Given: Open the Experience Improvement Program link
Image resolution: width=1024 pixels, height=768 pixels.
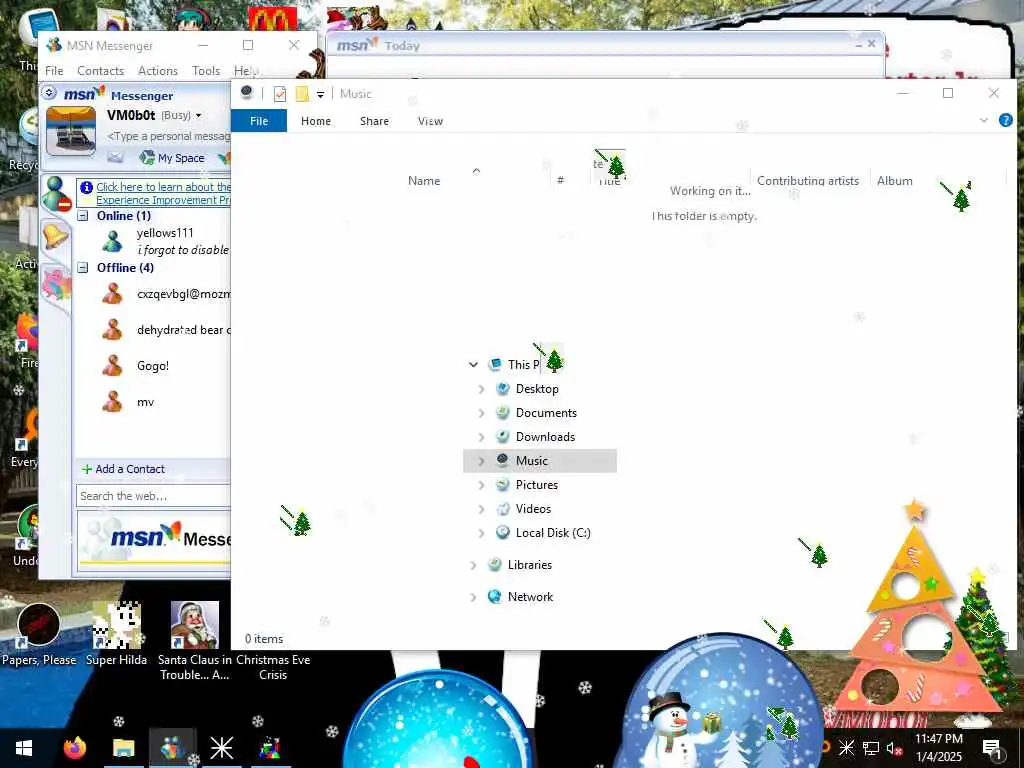Looking at the screenshot, I should click(163, 193).
